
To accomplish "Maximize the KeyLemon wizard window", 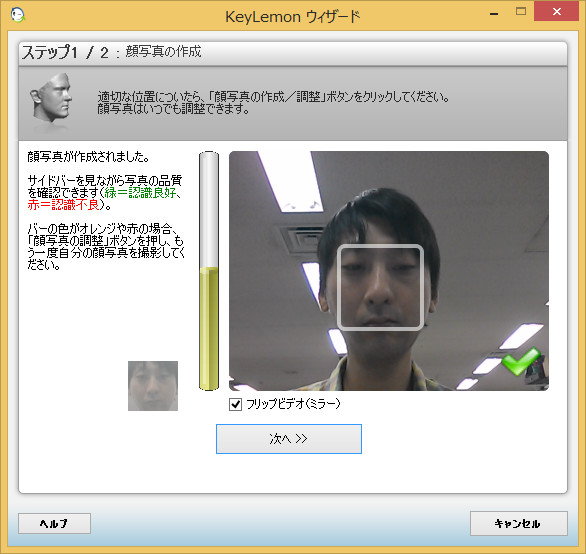I will coord(521,12).
